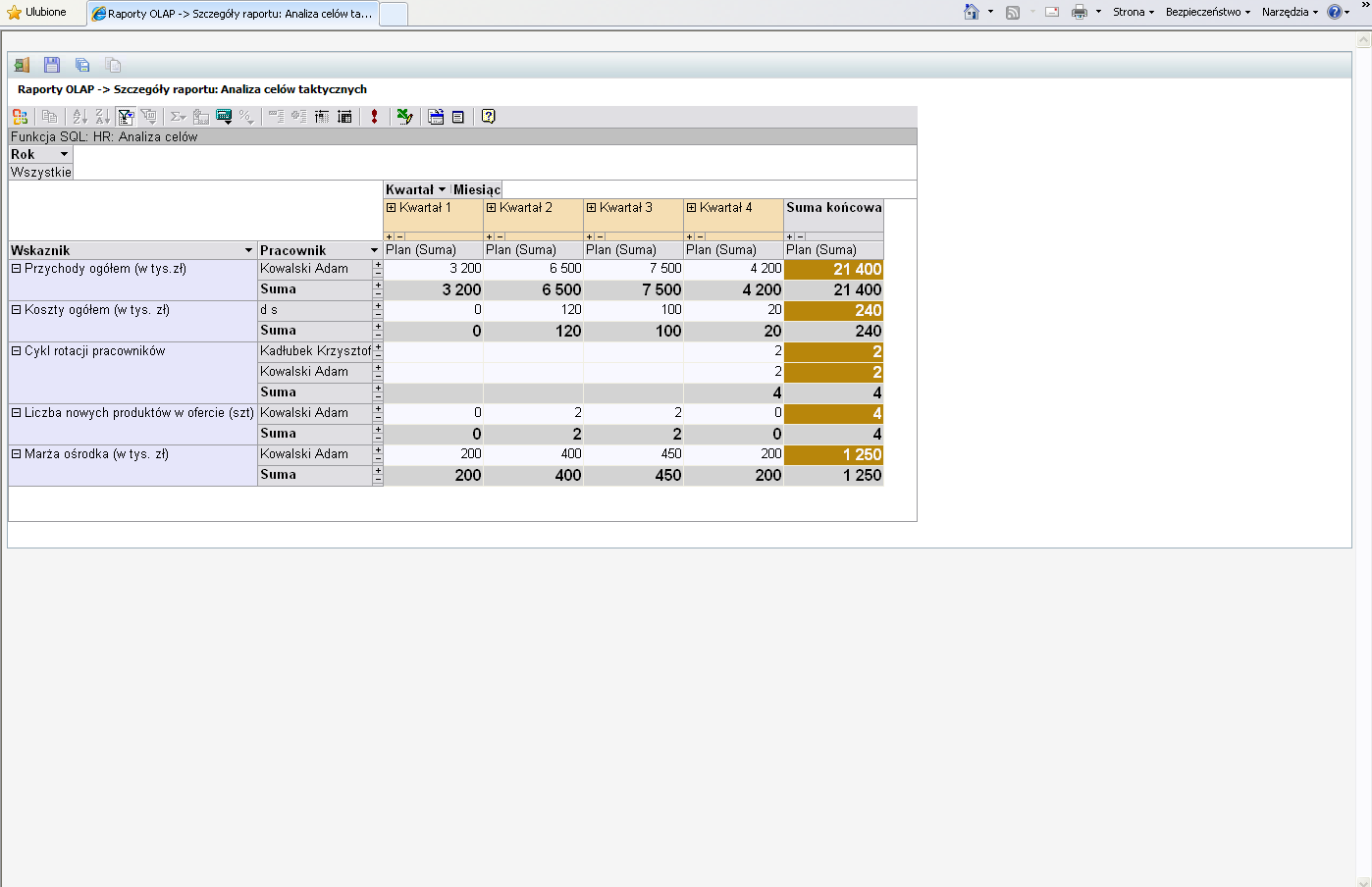Select the Raporty OLAP browser tab

[232, 14]
